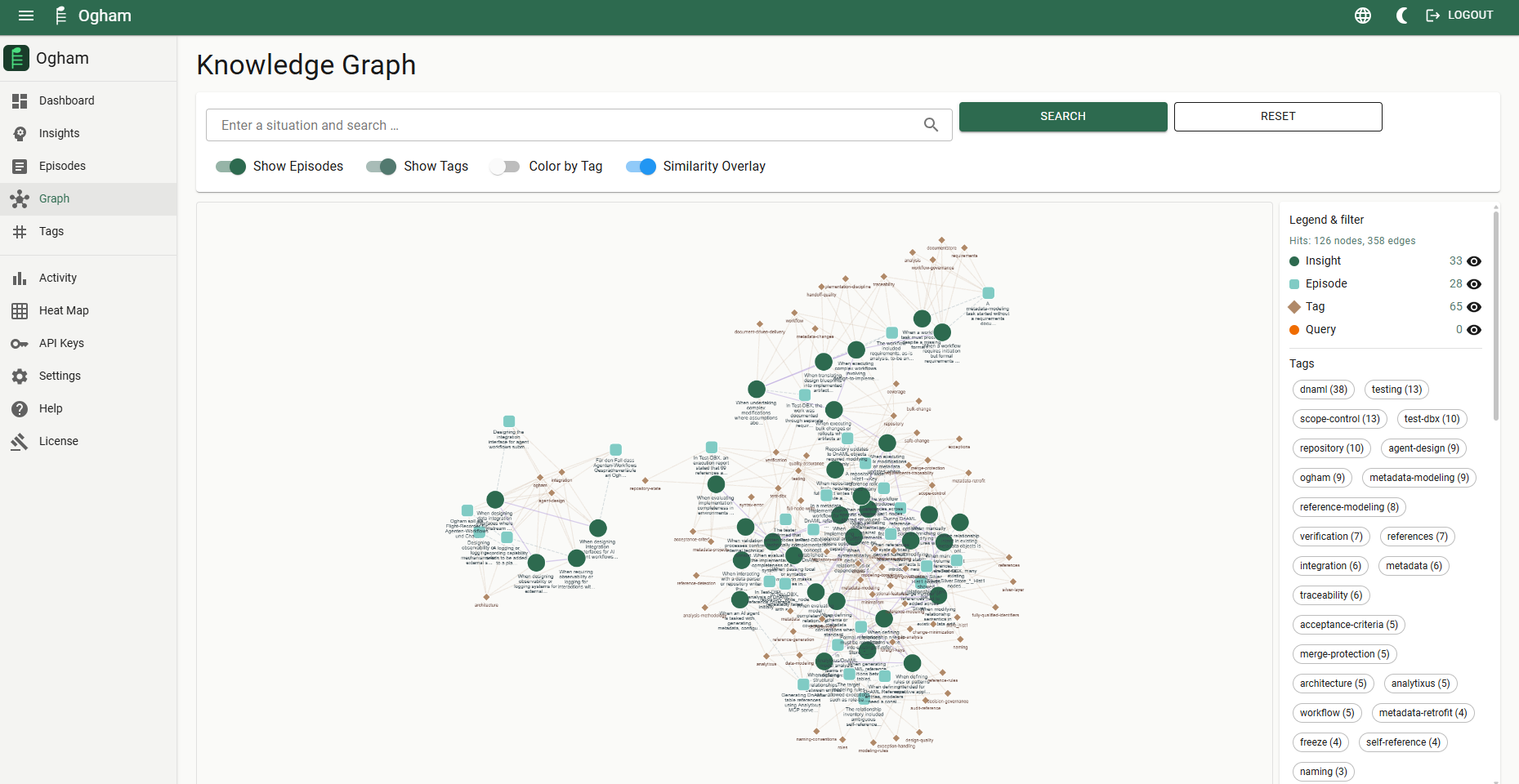Viewport: 1519px width, 784px height.
Task: Select the self-reference (4) tag chip
Action: (x=1403, y=742)
